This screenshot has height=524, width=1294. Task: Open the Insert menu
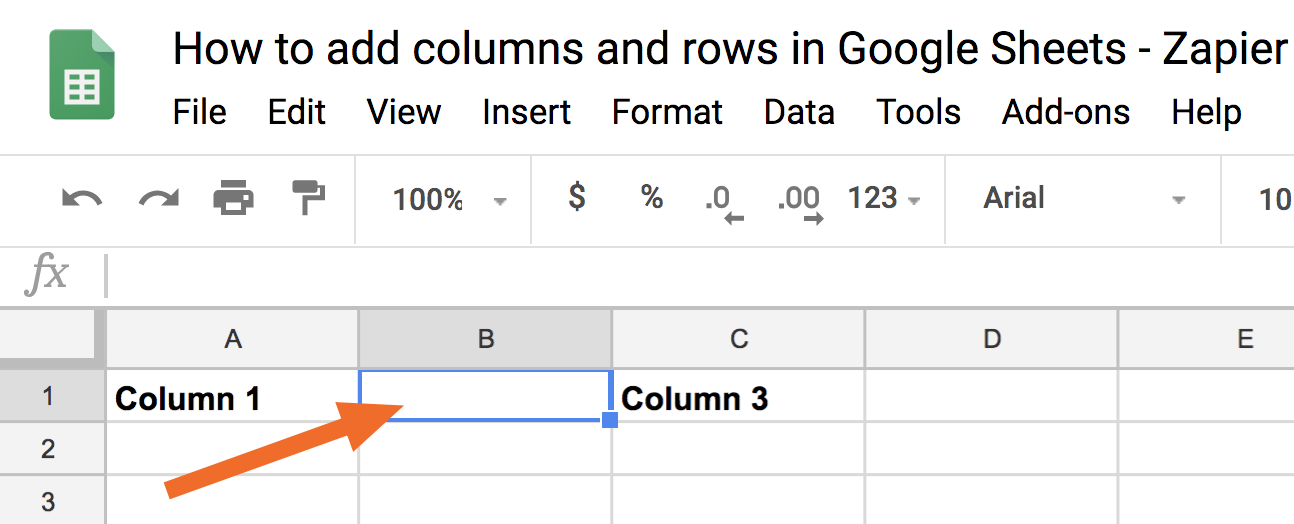[527, 112]
